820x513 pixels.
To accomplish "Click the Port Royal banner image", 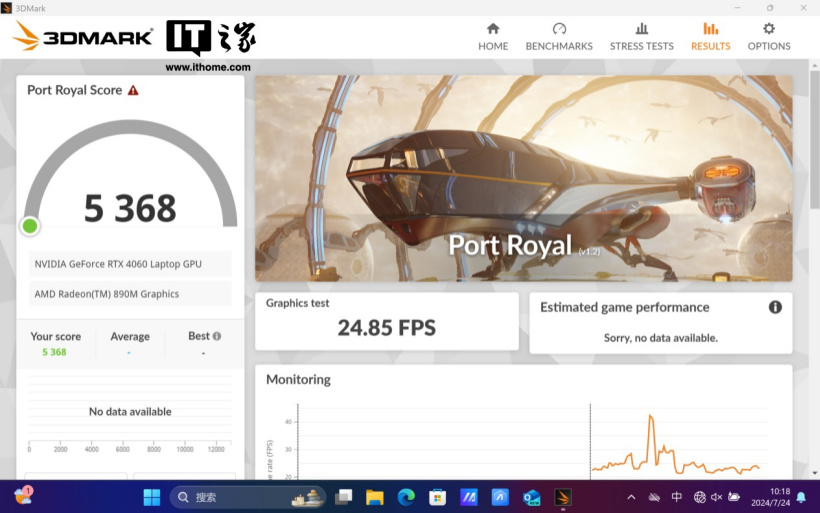I will pyautogui.click(x=523, y=178).
